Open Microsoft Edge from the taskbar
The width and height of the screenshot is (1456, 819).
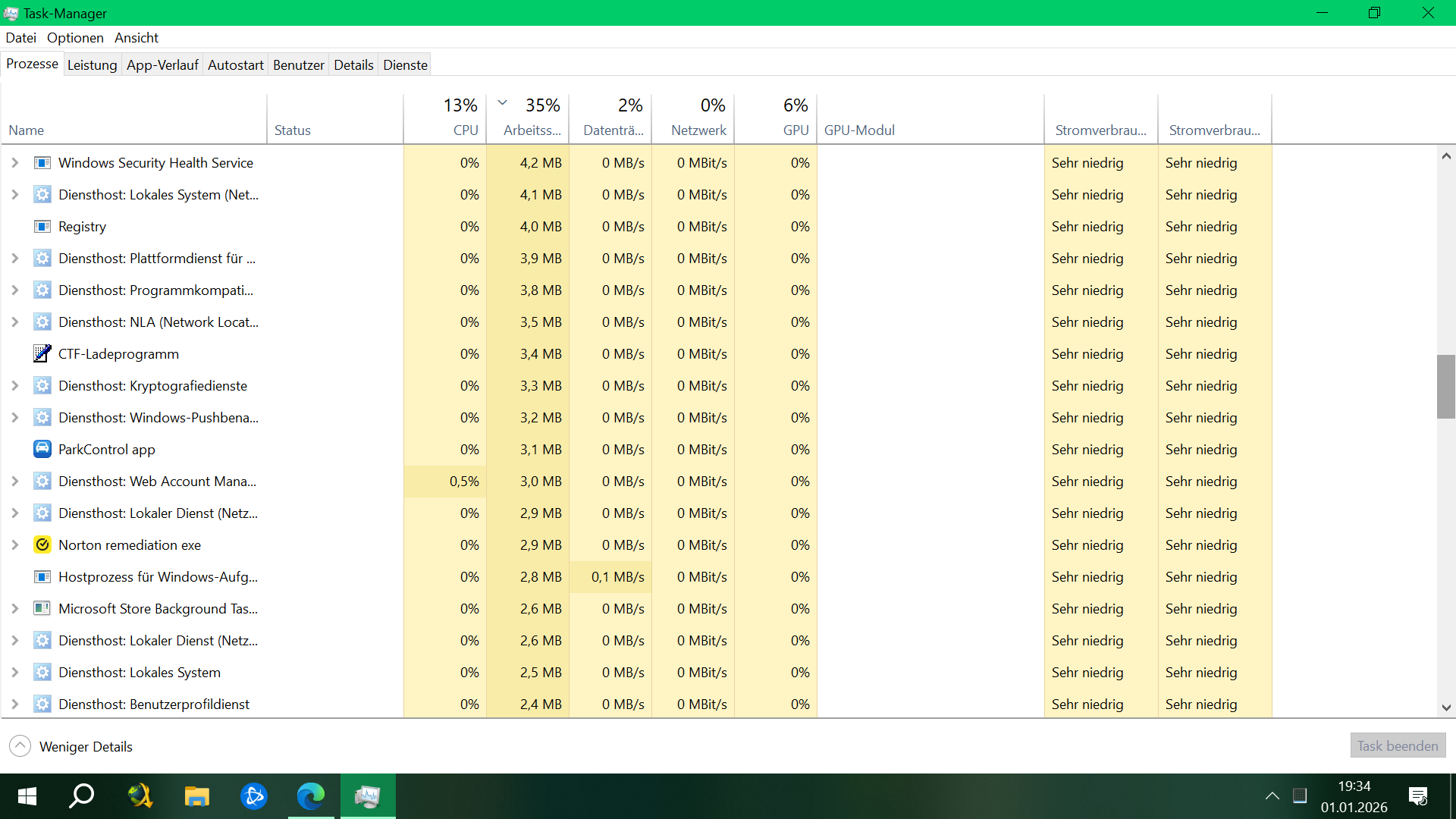pos(310,796)
